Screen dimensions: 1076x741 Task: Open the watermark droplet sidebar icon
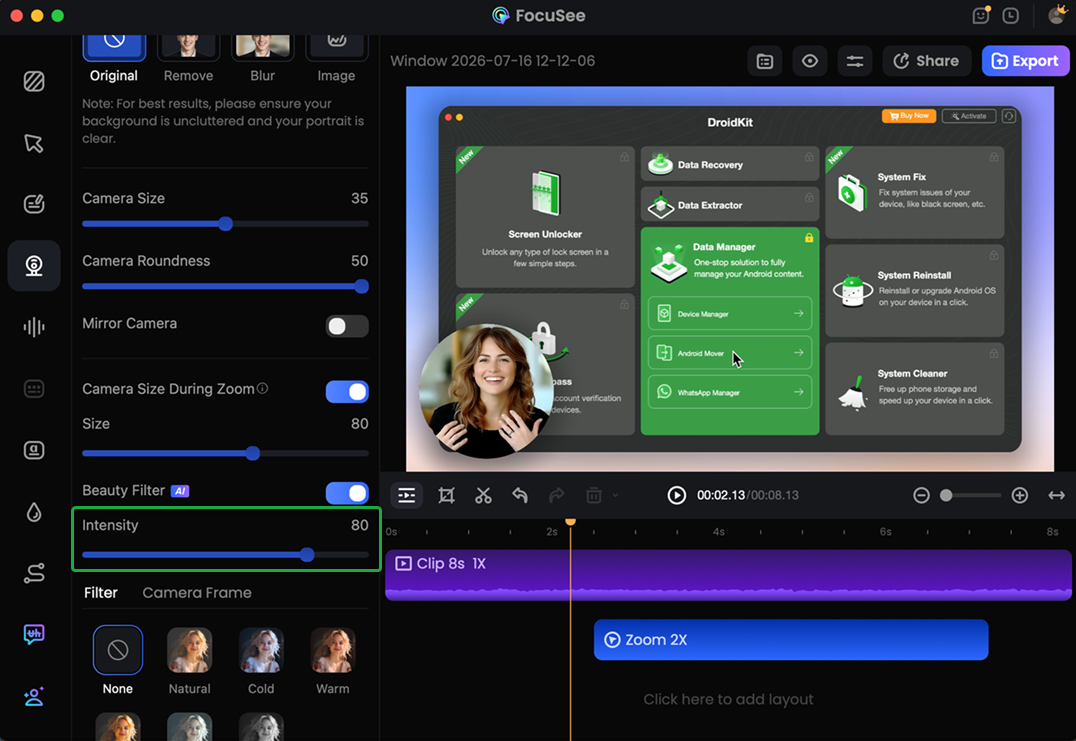point(34,512)
